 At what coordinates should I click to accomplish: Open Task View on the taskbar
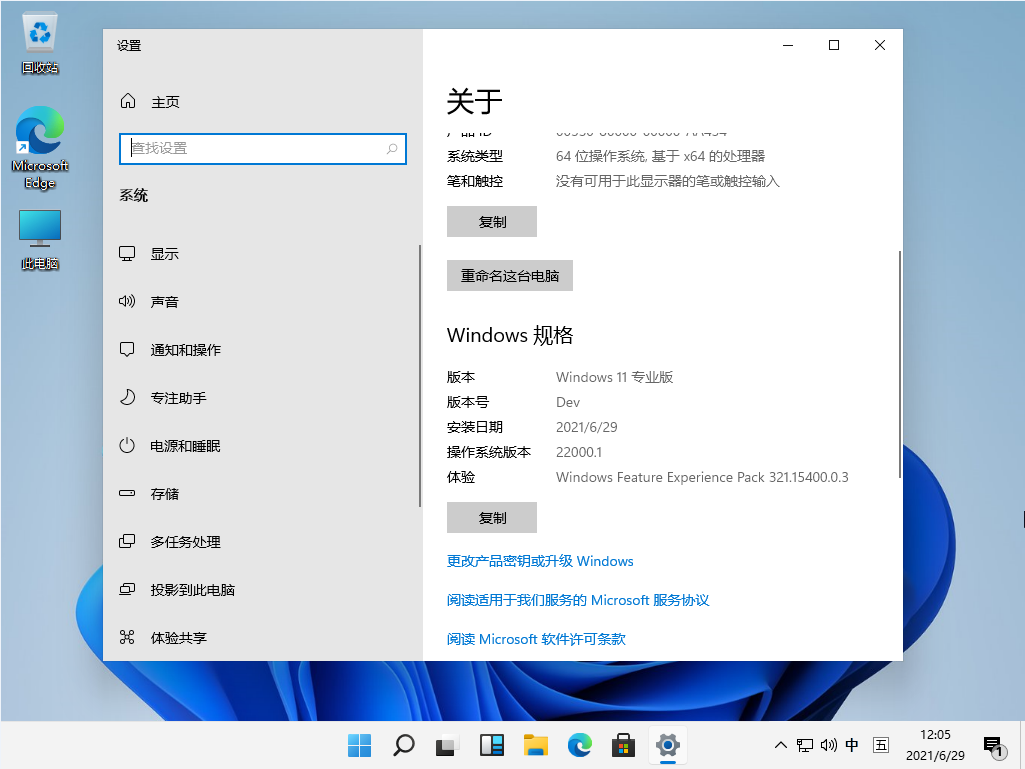(445, 745)
